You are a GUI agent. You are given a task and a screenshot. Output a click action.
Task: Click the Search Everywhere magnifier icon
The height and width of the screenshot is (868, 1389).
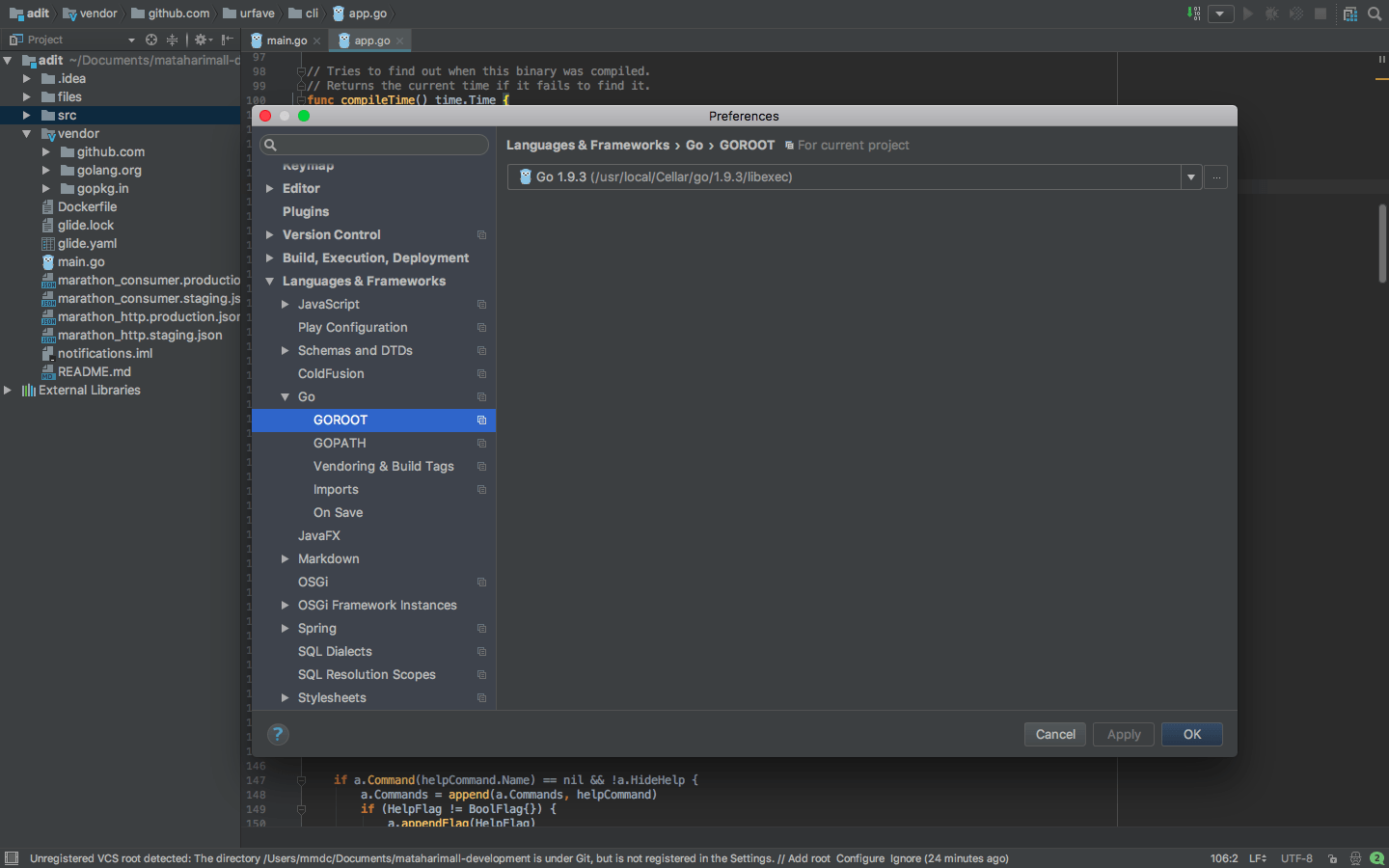click(x=1375, y=14)
